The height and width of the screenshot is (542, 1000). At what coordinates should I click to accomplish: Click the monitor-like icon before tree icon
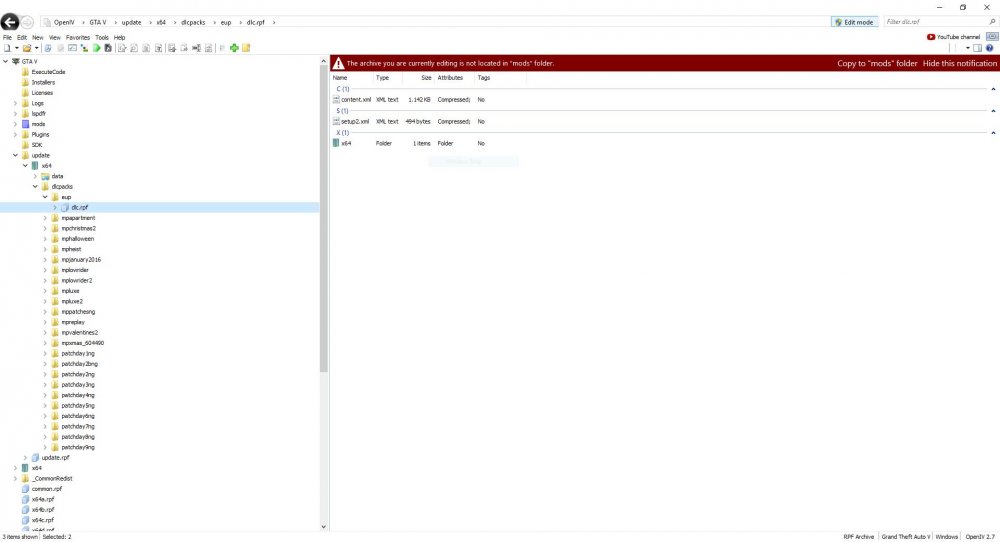[x=72, y=48]
